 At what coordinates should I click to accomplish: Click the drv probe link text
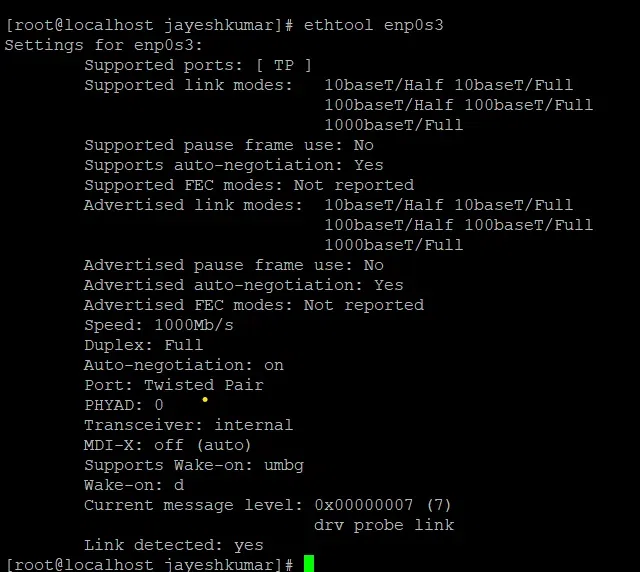(x=383, y=525)
